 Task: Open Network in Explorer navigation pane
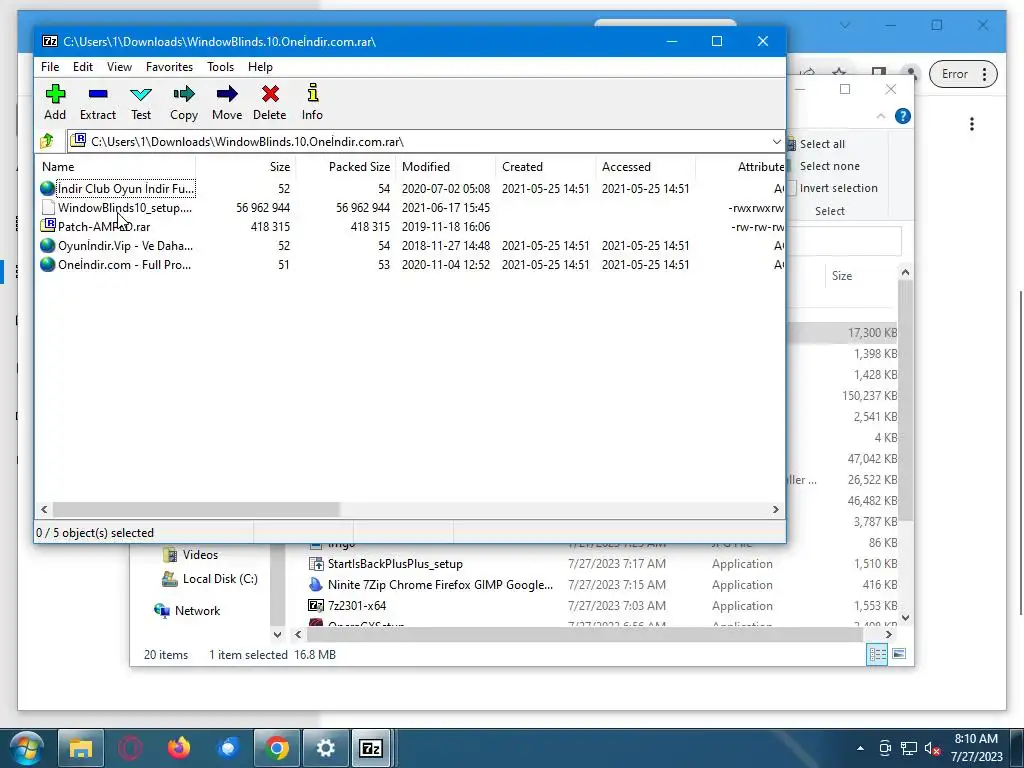(x=197, y=611)
